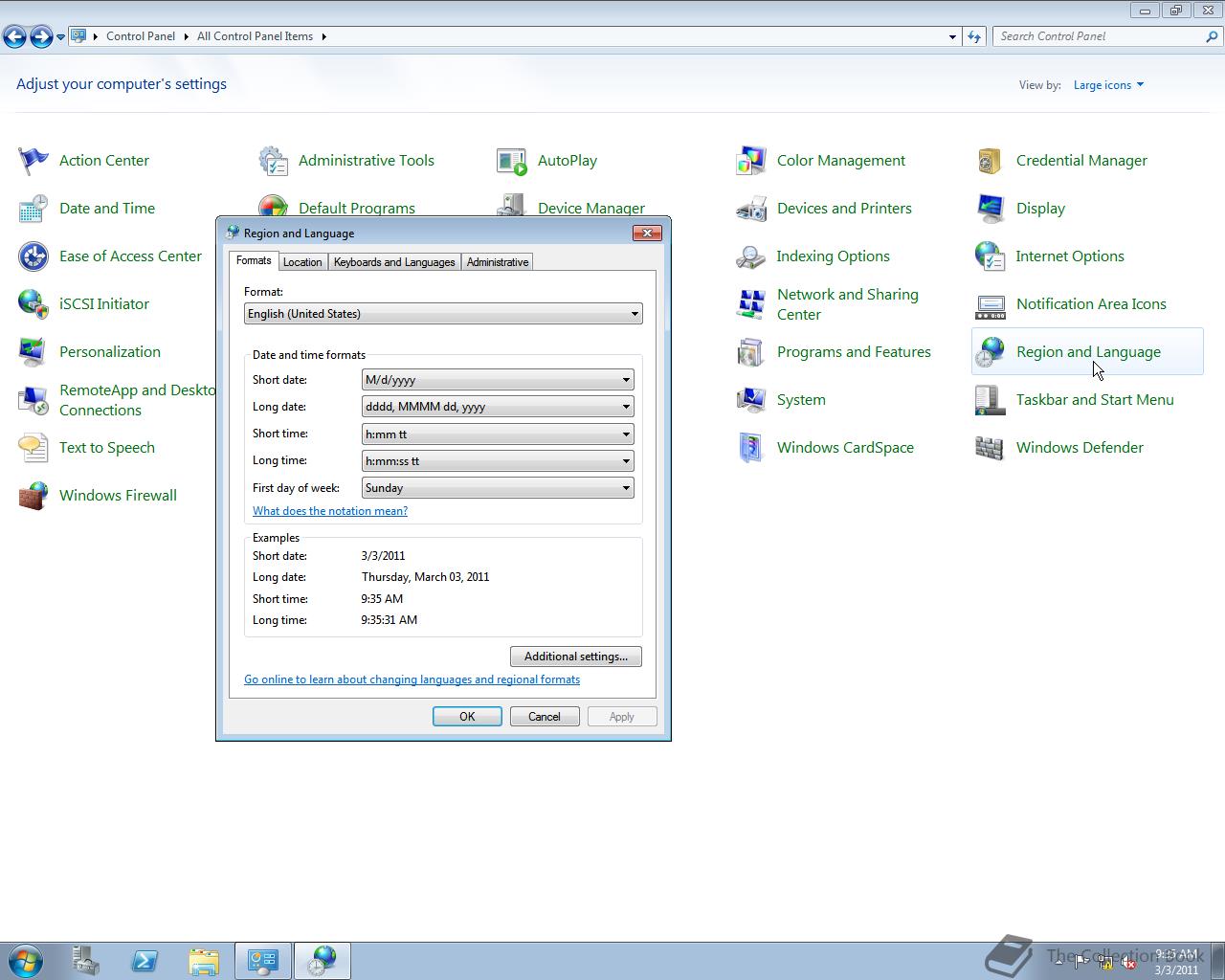The image size is (1225, 980).
Task: Close the Region and Language dialog
Action: pos(648,233)
